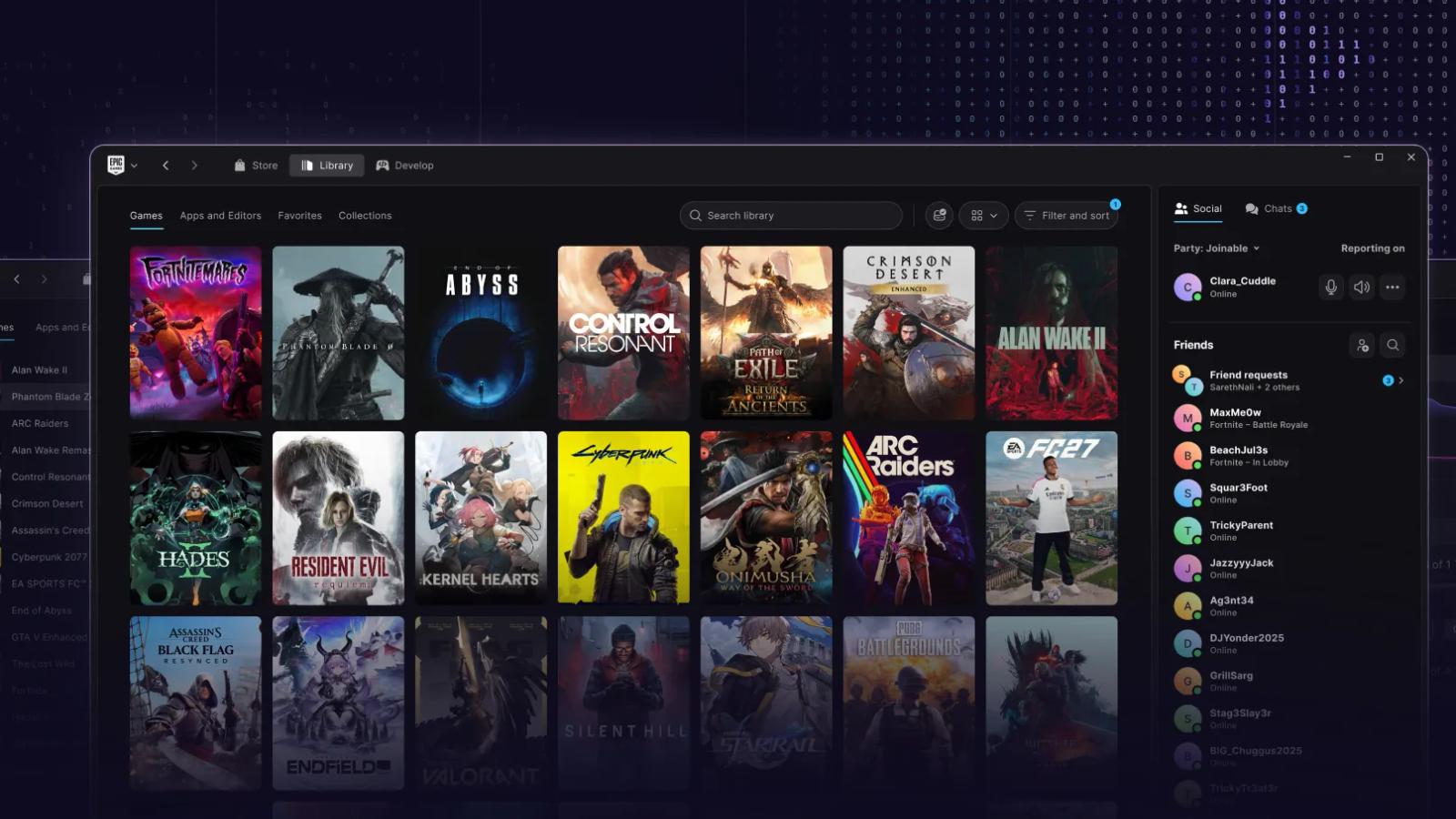Viewport: 1456px width, 819px height.
Task: Switch to Apps and Editors
Action: (x=220, y=216)
